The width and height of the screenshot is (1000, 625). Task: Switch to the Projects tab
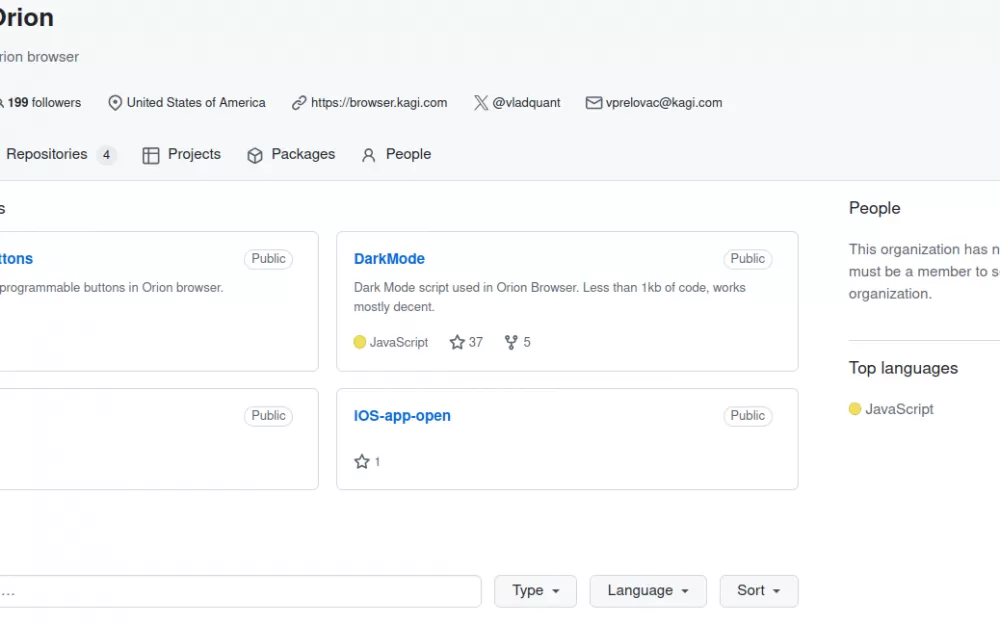(182, 154)
